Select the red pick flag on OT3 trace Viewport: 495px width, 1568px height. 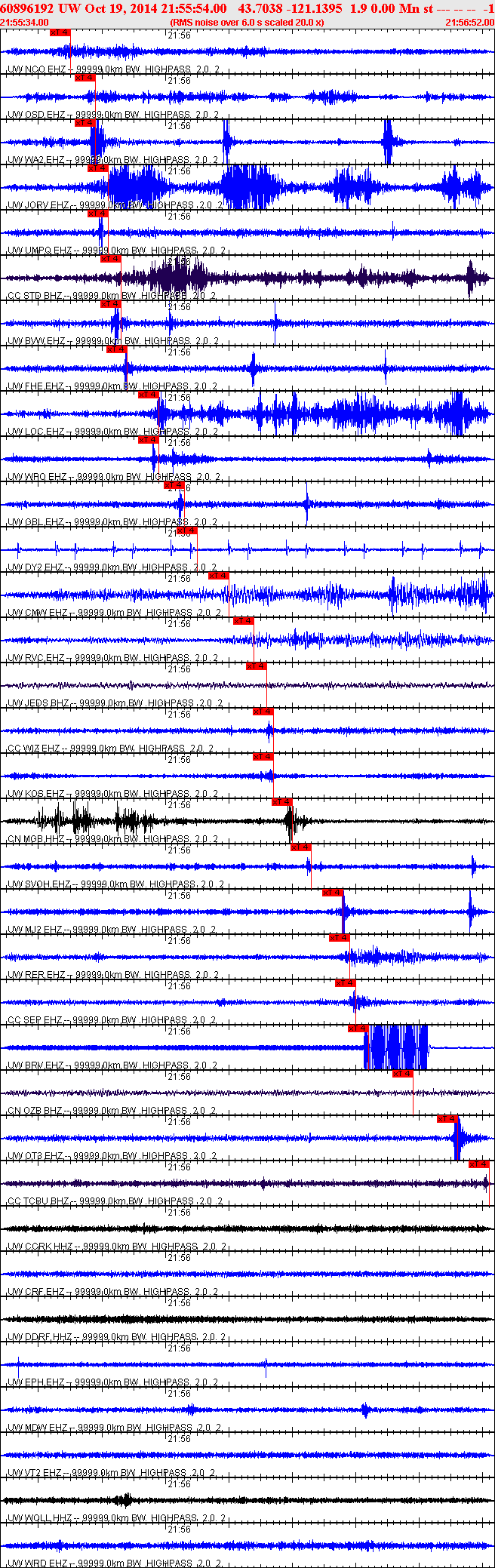pyautogui.click(x=447, y=1119)
